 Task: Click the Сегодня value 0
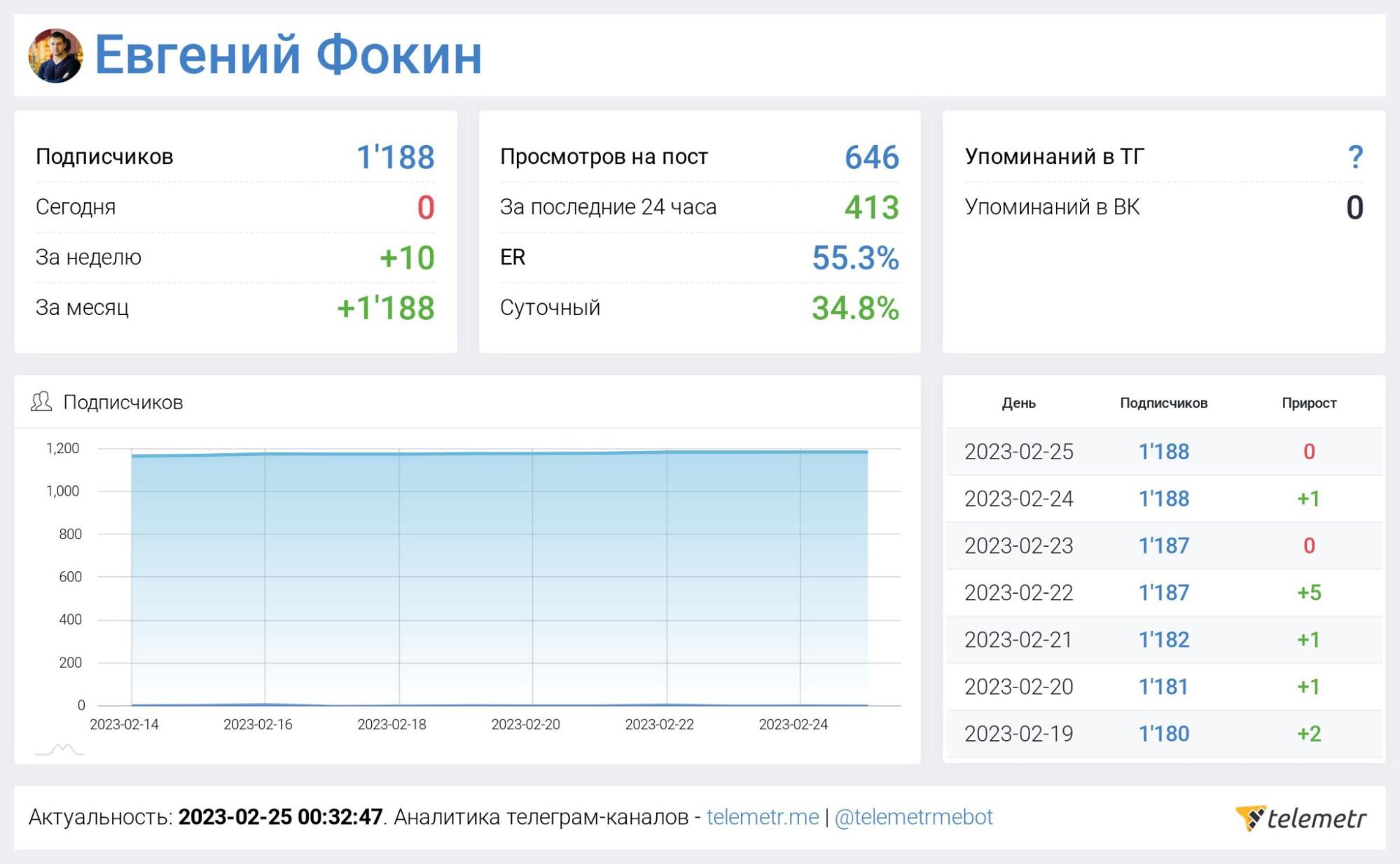pos(426,207)
